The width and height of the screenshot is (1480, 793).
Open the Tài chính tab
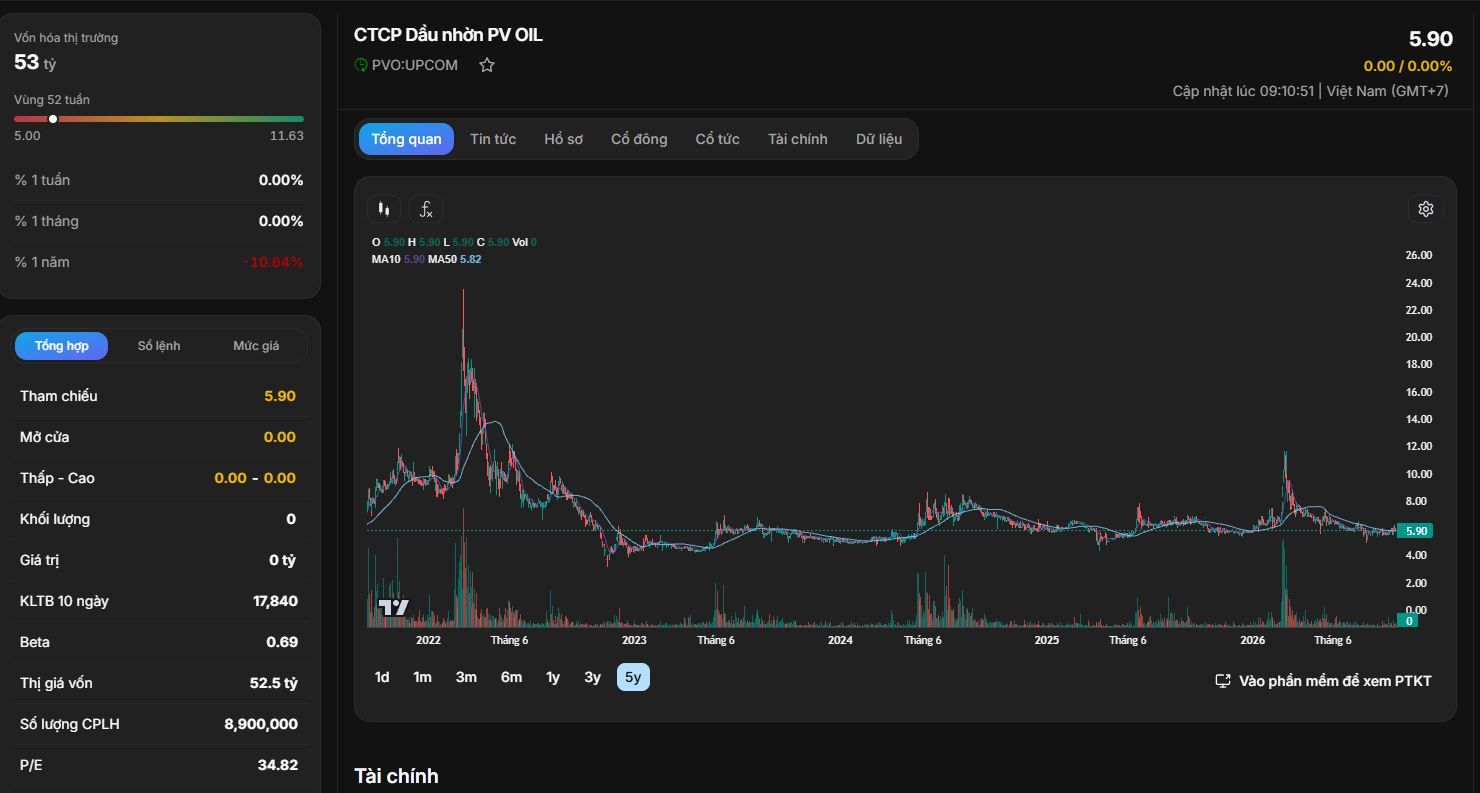click(798, 139)
